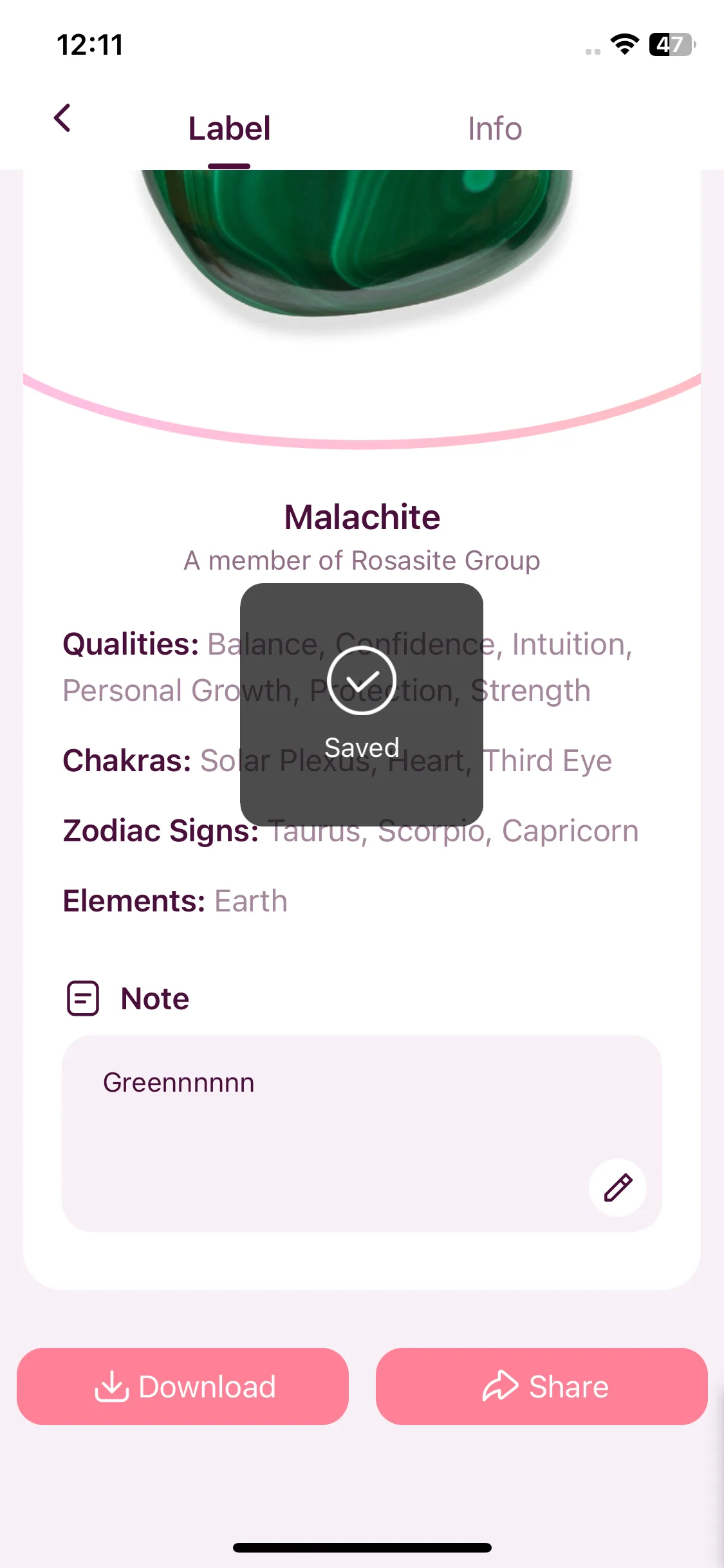This screenshot has height=1568, width=724.
Task: Download the Malachite label
Action: click(x=183, y=1386)
